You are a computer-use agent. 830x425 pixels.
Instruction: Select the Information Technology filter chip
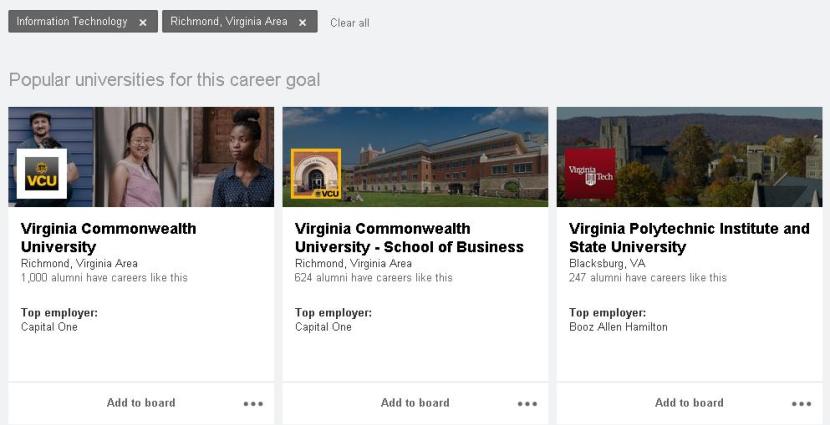(x=72, y=22)
